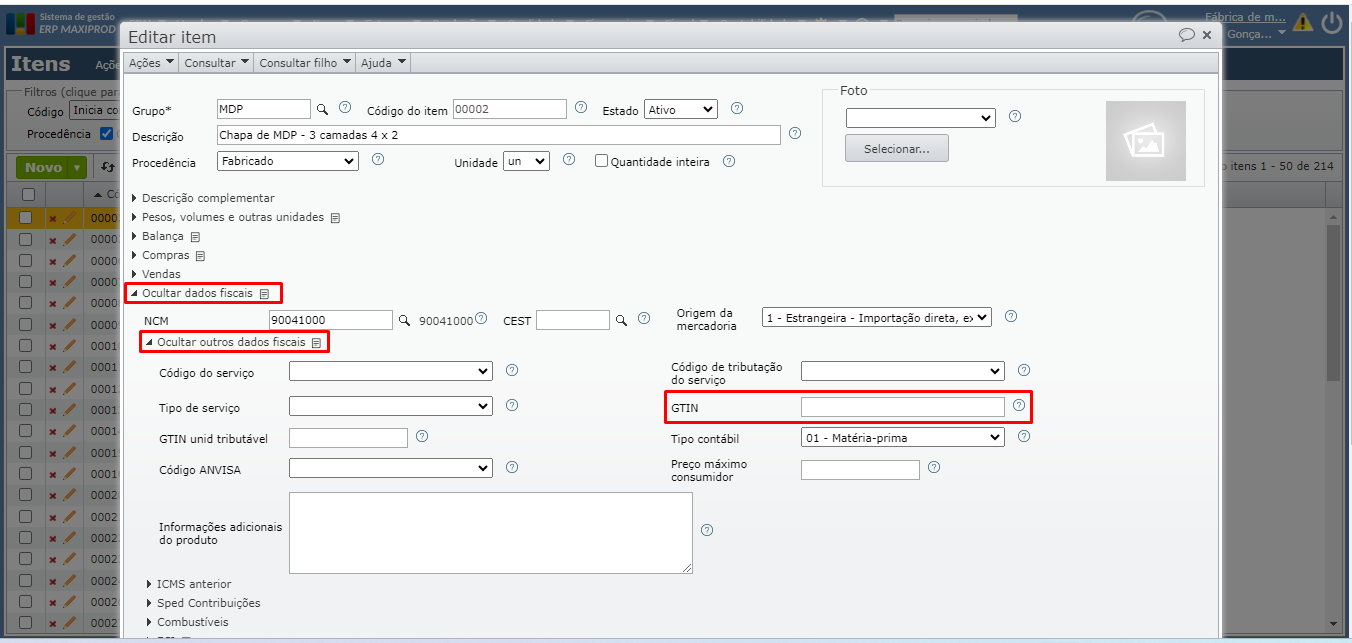
Task: Open the Código do serviço dropdown
Action: click(x=391, y=371)
